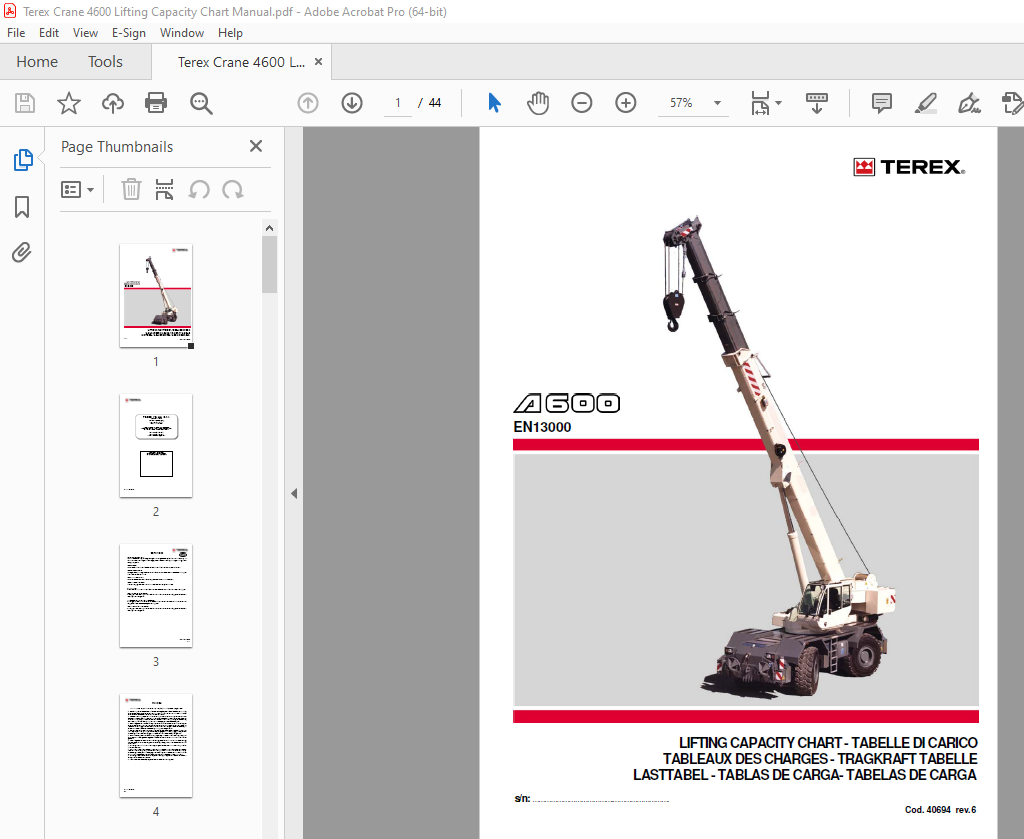
Task: Open the find text magnifier tool
Action: click(201, 103)
